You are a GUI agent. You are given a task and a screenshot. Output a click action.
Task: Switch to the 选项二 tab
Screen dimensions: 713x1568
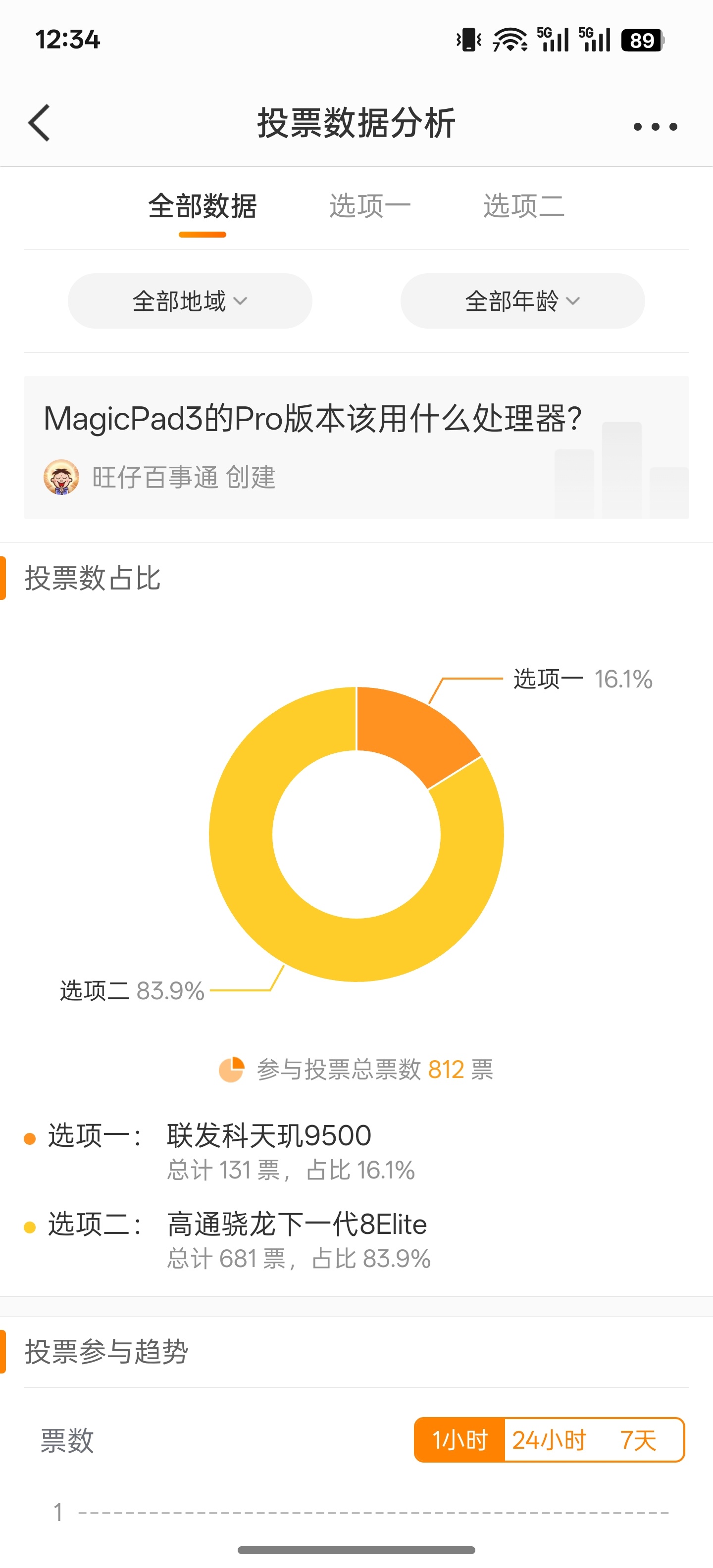tap(524, 206)
